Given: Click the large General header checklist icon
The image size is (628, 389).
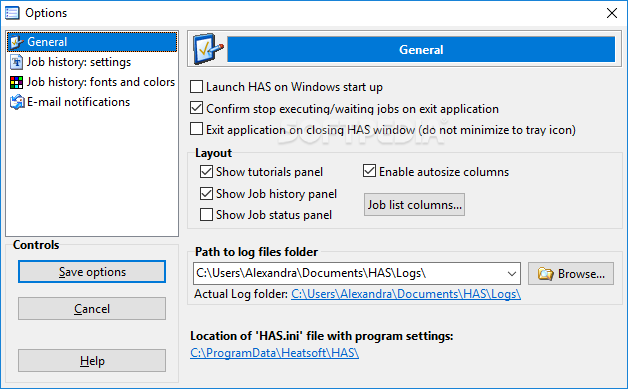Looking at the screenshot, I should (x=207, y=49).
